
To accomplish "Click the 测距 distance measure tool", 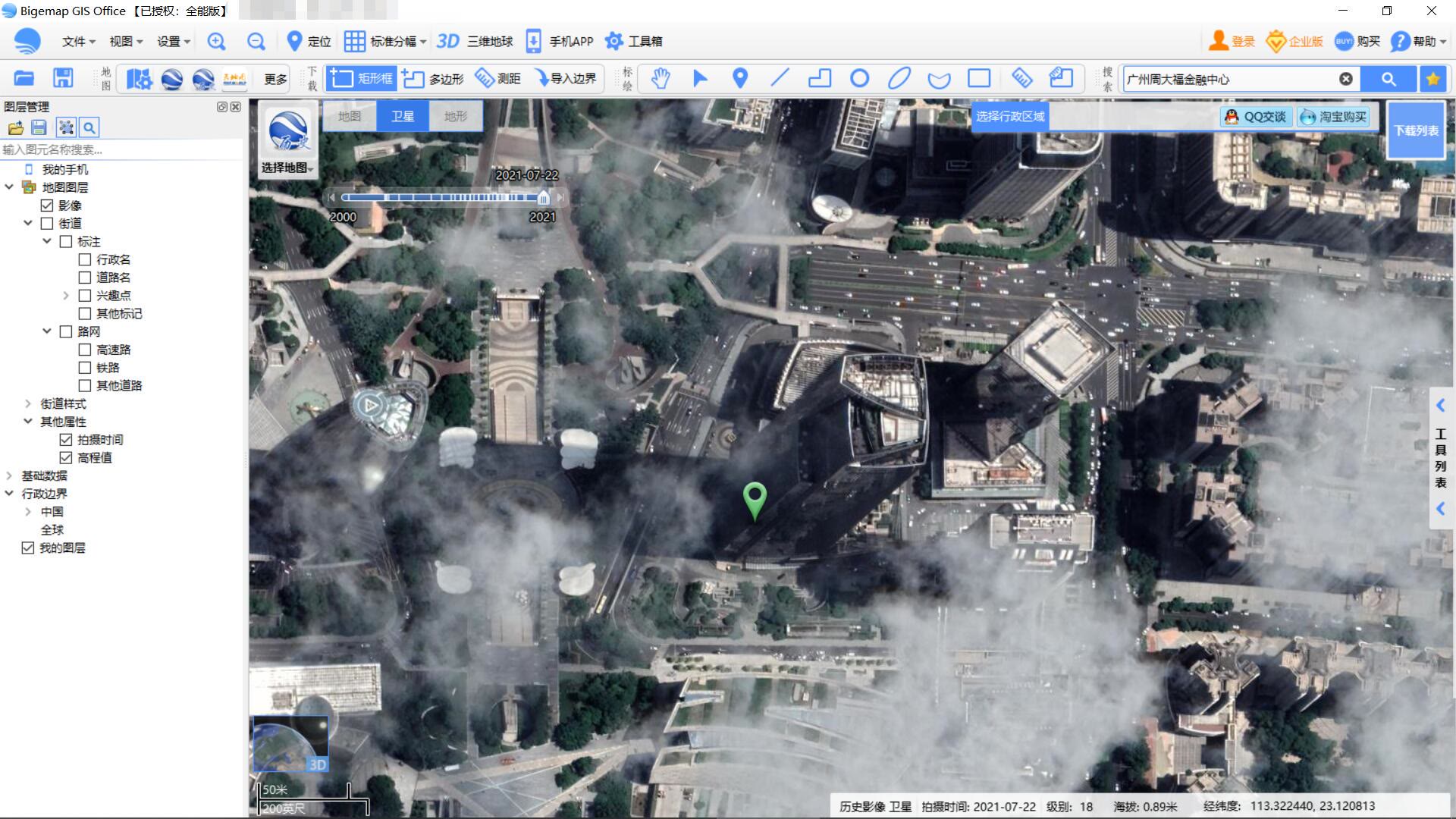I will pos(498,78).
